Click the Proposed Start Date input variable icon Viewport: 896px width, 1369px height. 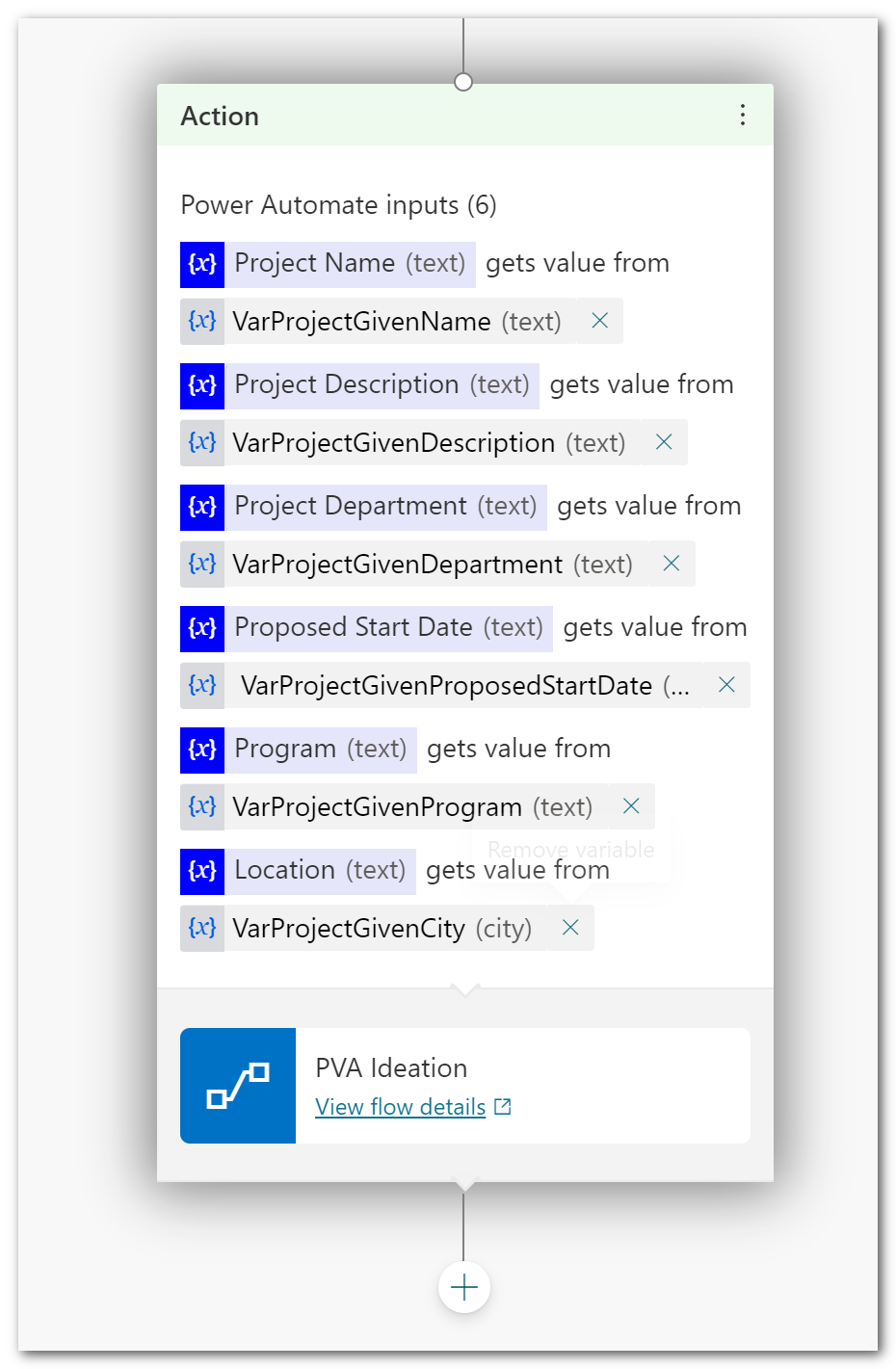202,628
